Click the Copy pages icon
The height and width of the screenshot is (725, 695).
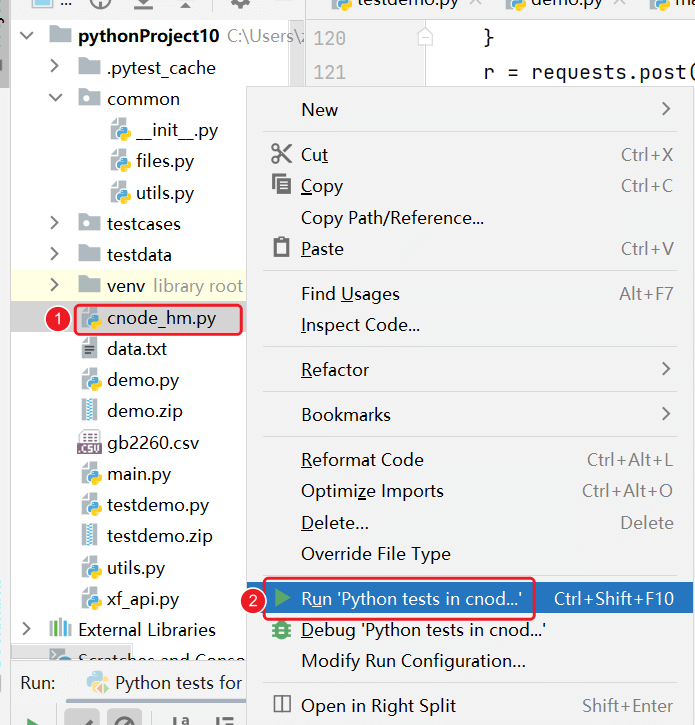[x=281, y=184]
